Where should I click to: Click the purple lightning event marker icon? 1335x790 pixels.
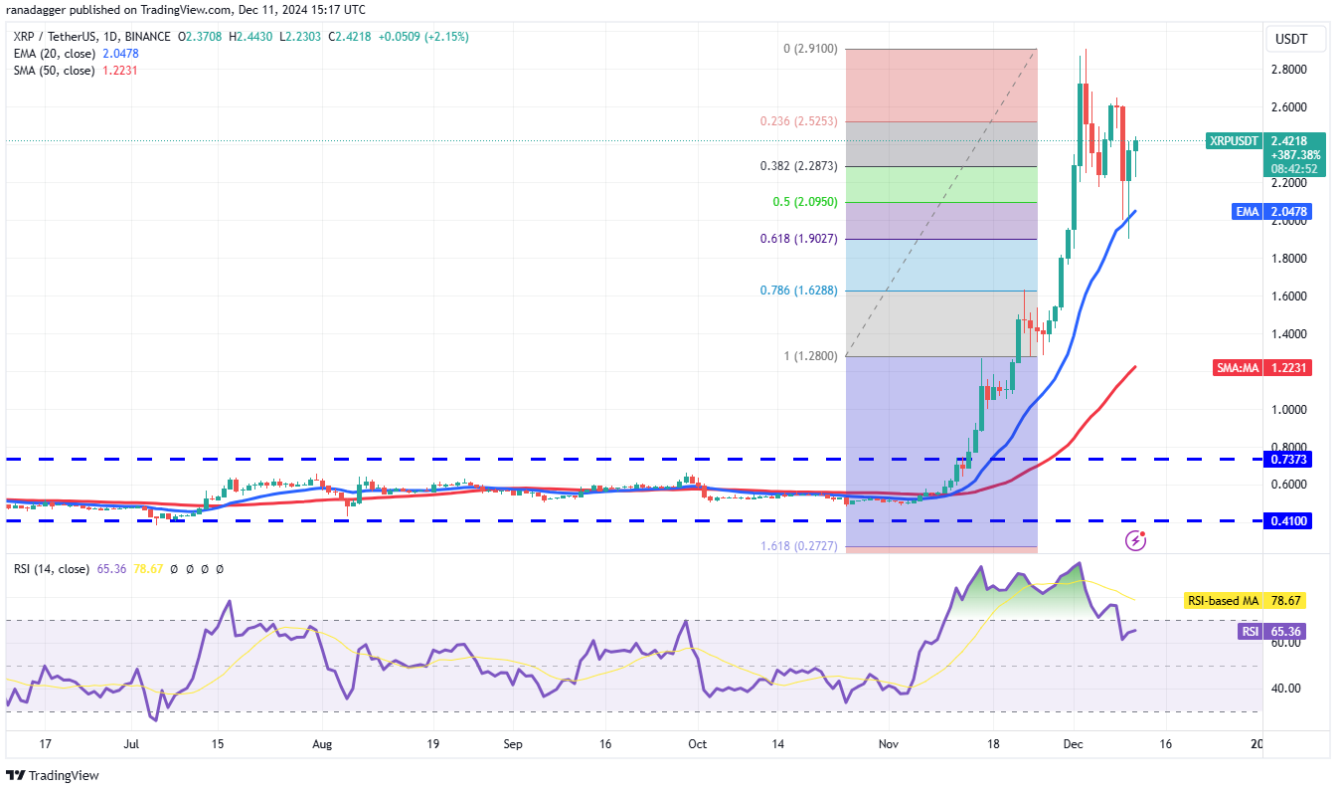[x=1135, y=541]
